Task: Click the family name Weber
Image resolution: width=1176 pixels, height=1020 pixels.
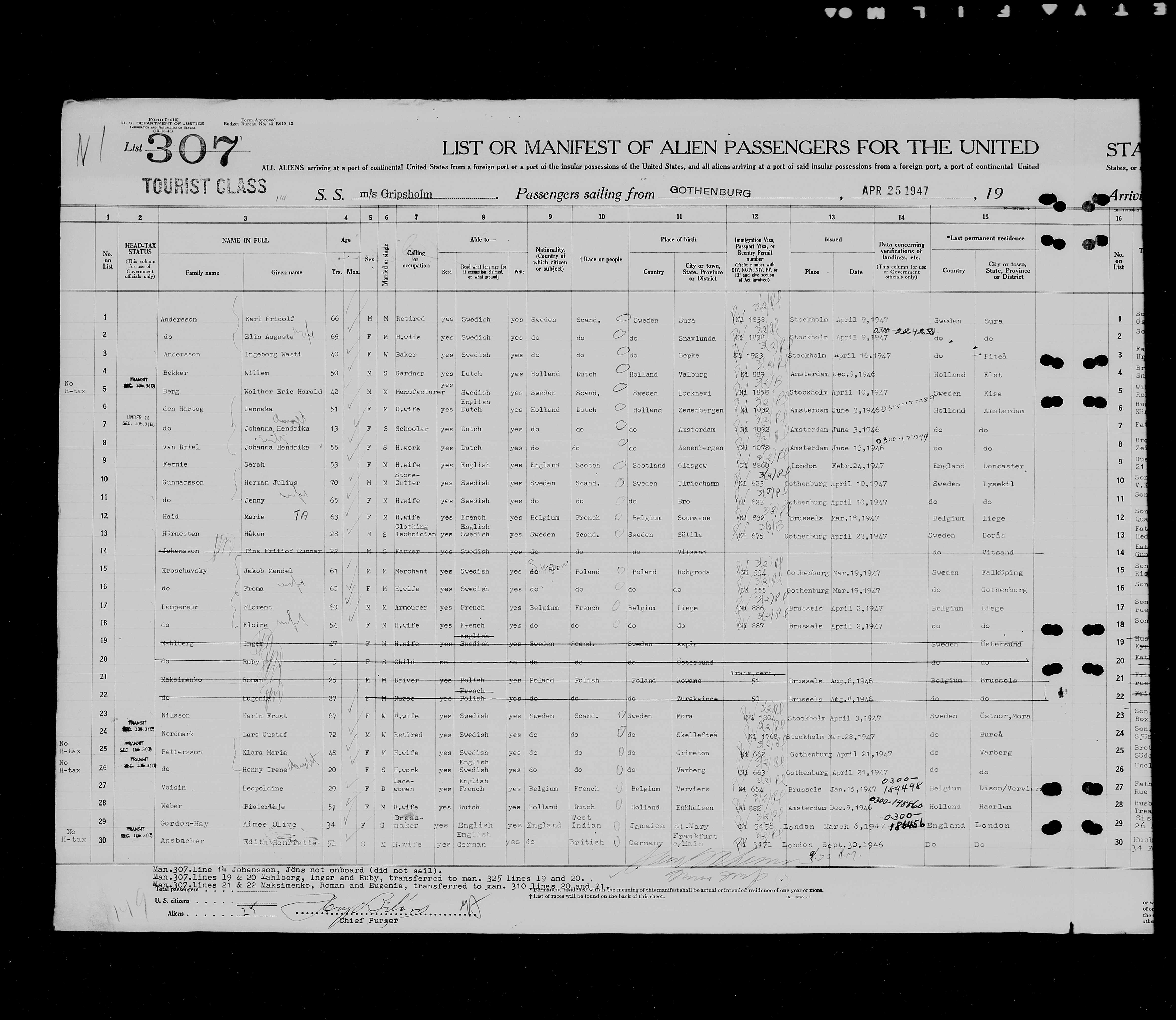Action: pos(172,806)
